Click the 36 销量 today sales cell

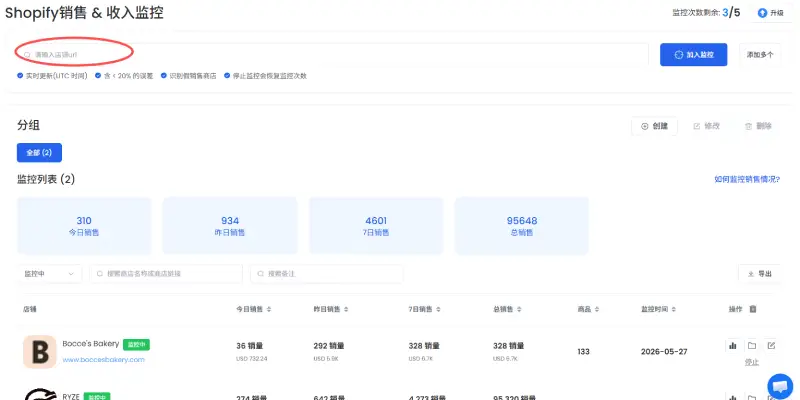(249, 346)
